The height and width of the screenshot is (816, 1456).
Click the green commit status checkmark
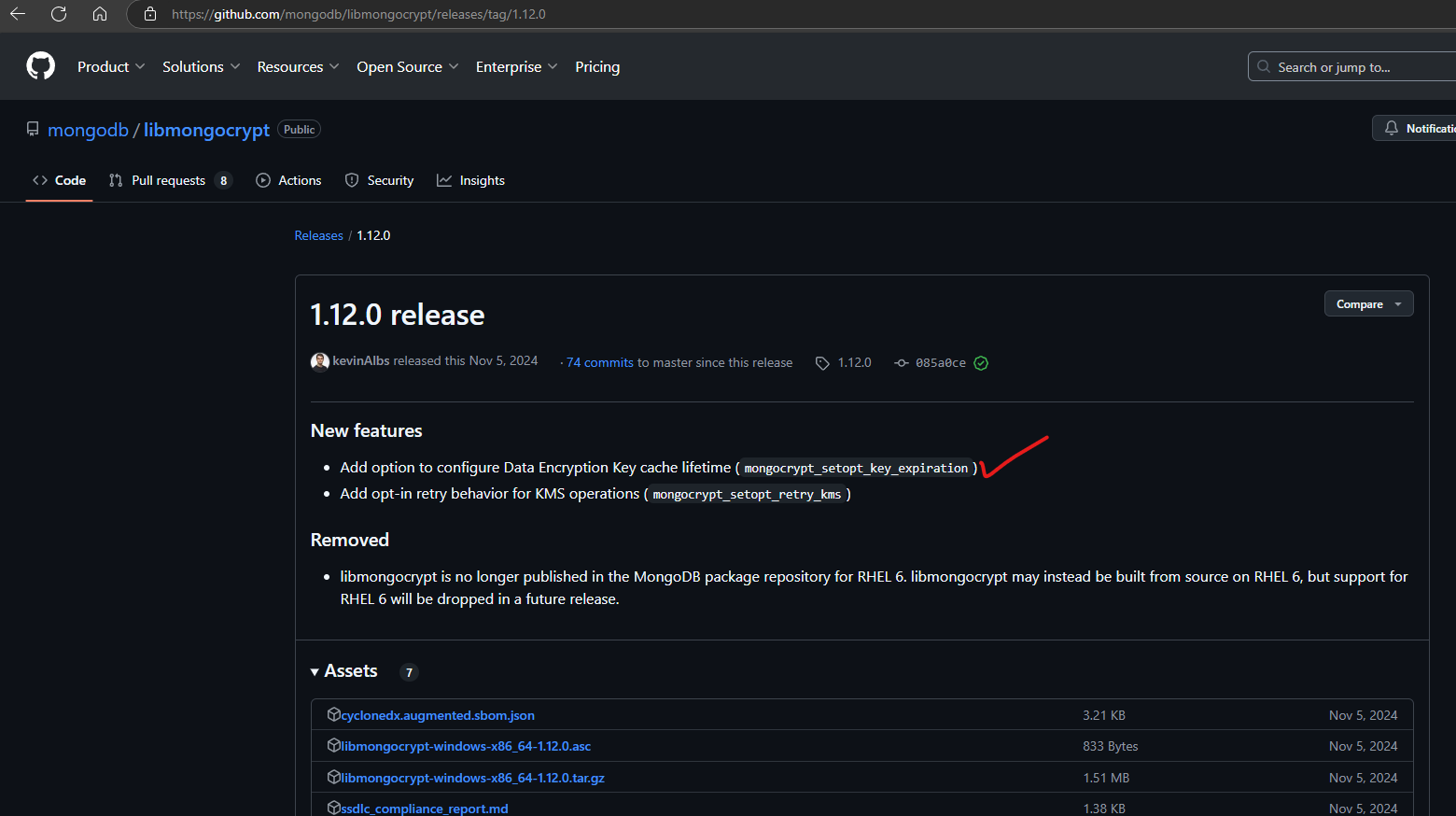981,363
